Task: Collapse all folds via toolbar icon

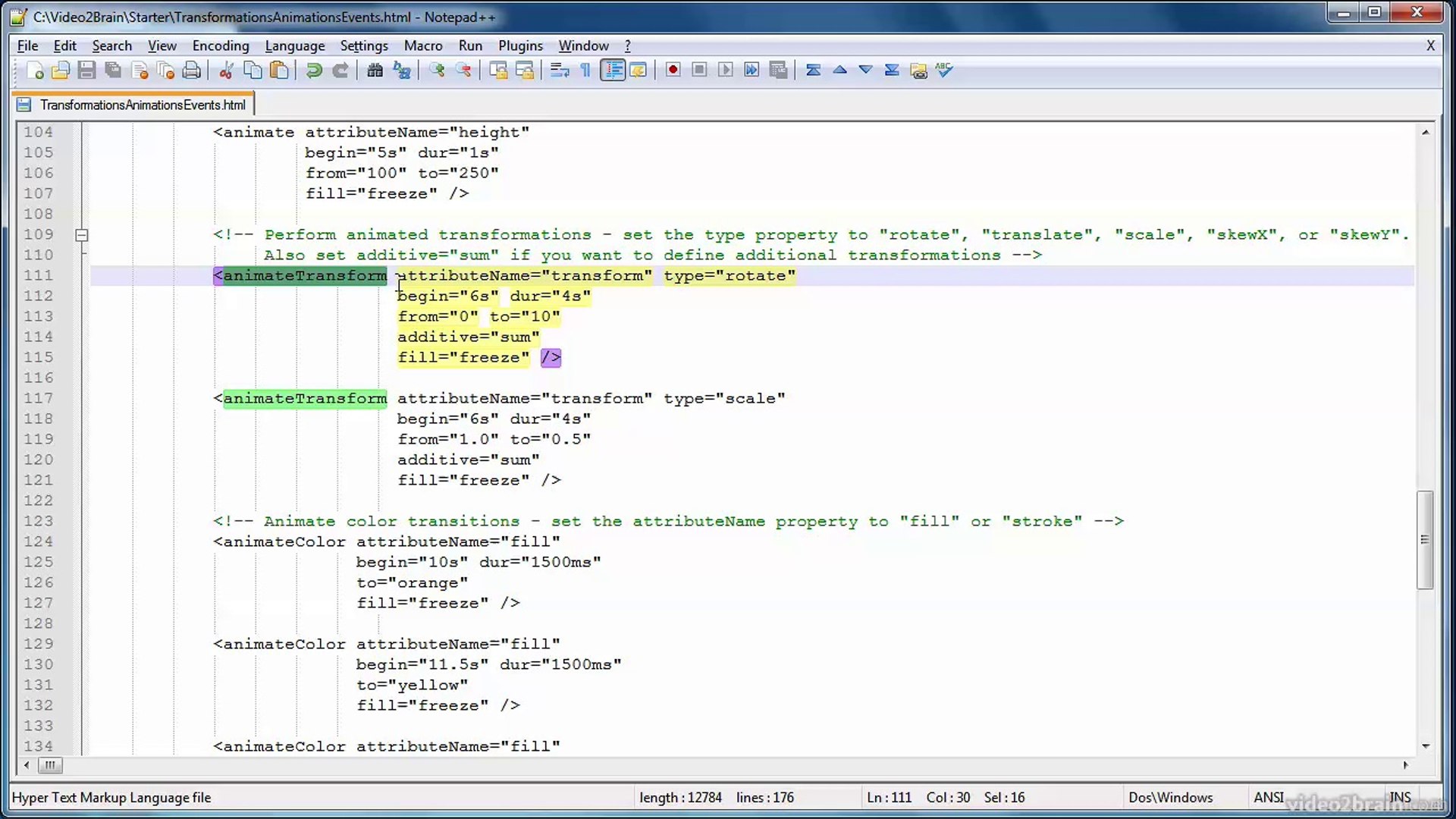Action: pyautogui.click(x=813, y=71)
